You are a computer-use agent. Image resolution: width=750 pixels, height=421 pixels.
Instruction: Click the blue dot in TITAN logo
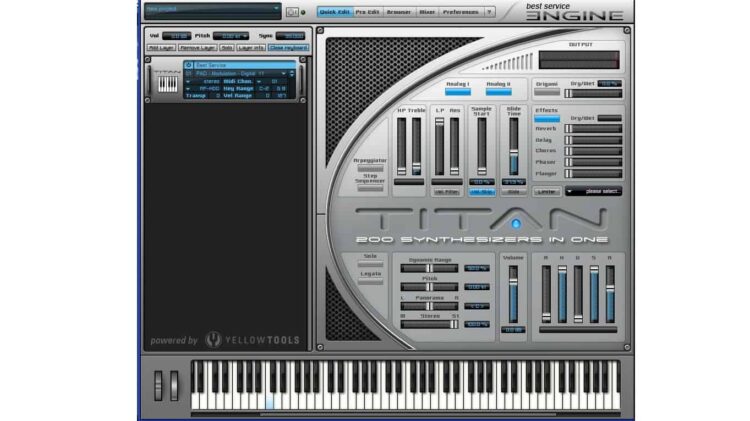(516, 223)
